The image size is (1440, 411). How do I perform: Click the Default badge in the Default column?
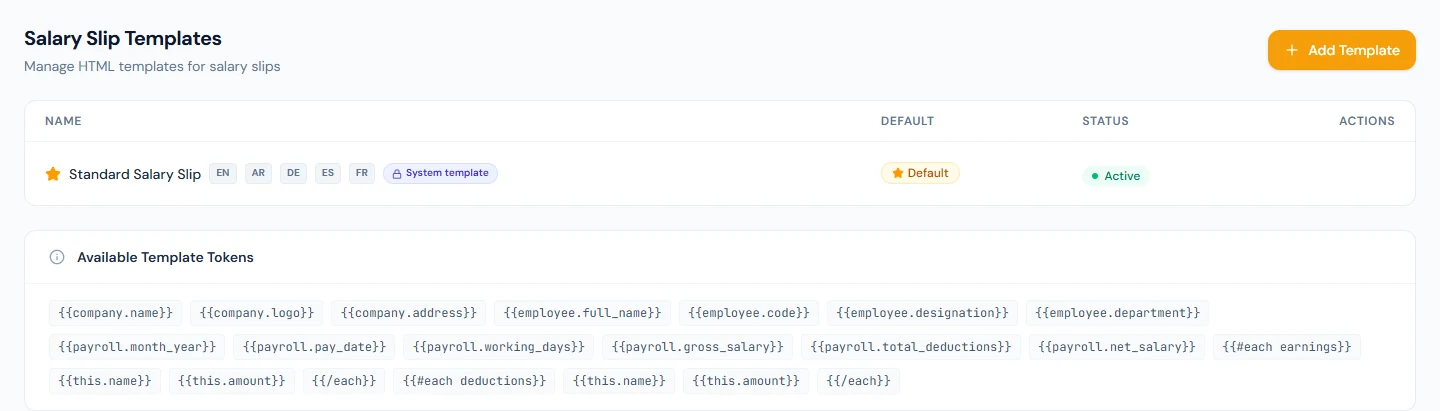click(x=920, y=173)
